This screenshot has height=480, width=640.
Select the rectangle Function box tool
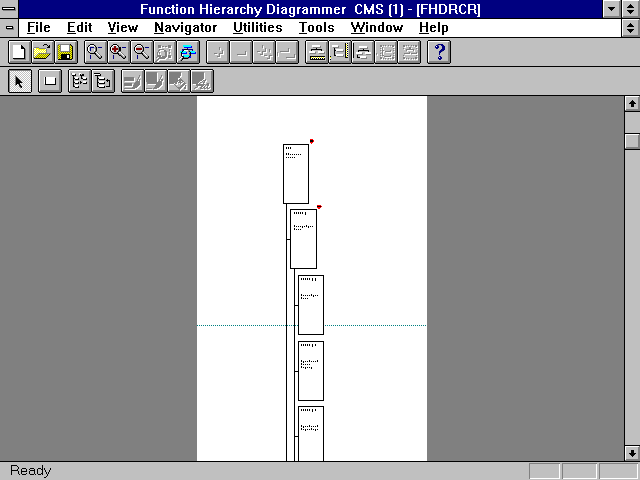[48, 82]
